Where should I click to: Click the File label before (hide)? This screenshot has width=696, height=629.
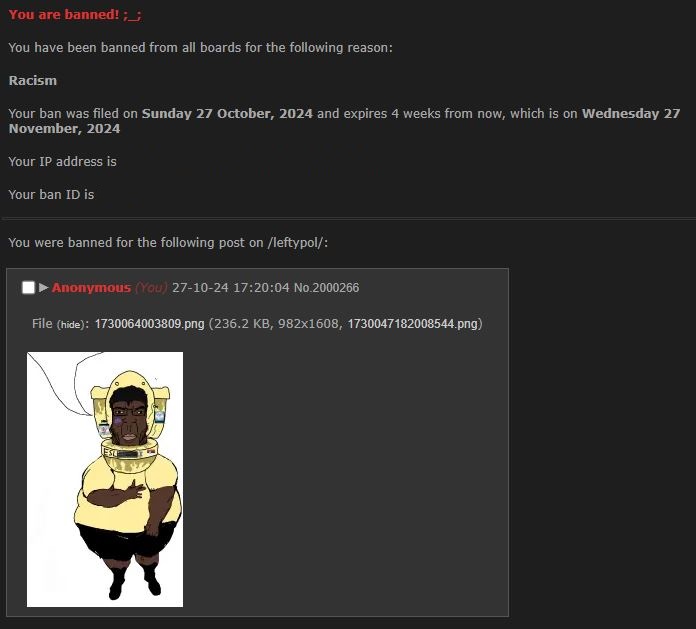click(x=42, y=324)
